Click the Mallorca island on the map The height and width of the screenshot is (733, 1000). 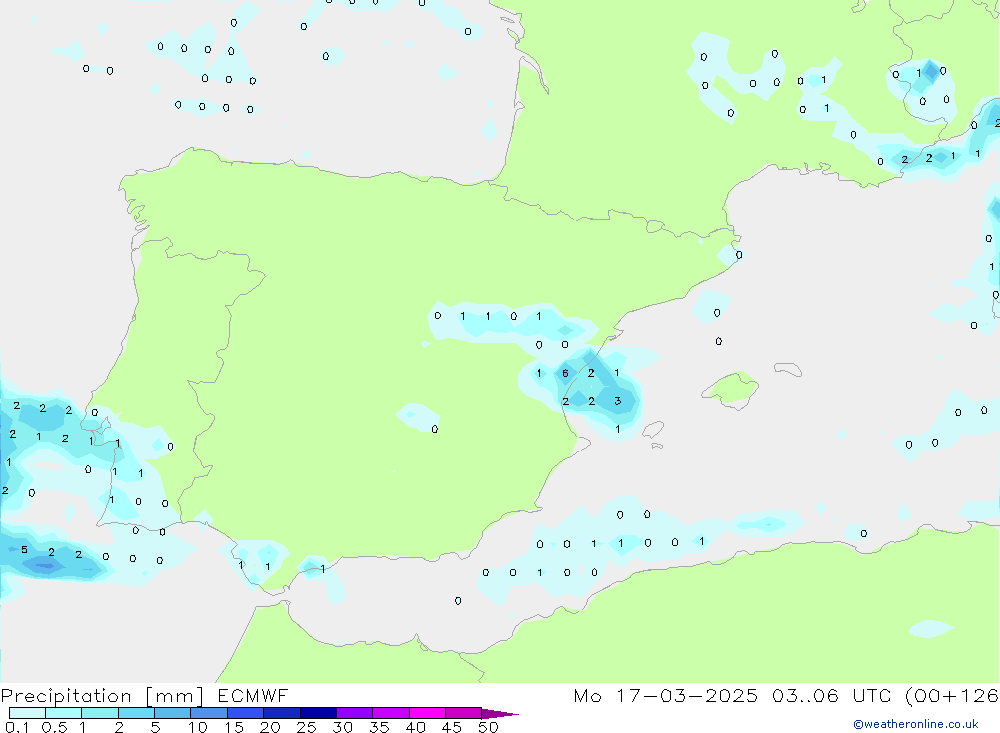pos(731,388)
